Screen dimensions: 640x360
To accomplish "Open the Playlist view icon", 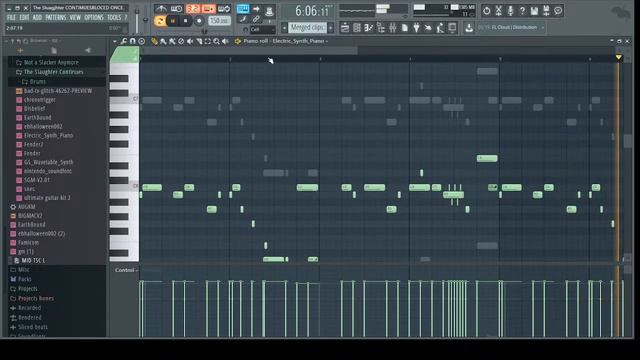I will tap(345, 28).
